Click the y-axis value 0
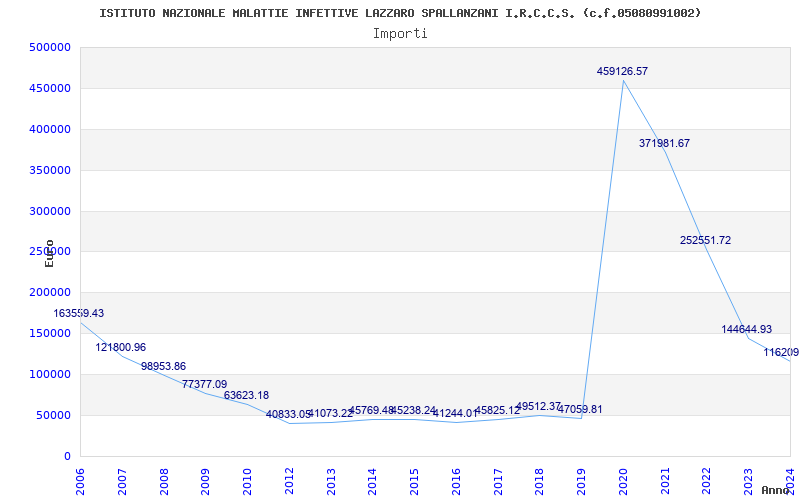This screenshot has height=500, width=800. tap(67, 457)
